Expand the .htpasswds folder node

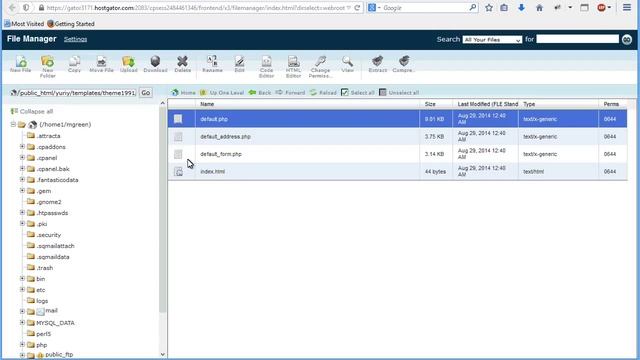(22, 213)
